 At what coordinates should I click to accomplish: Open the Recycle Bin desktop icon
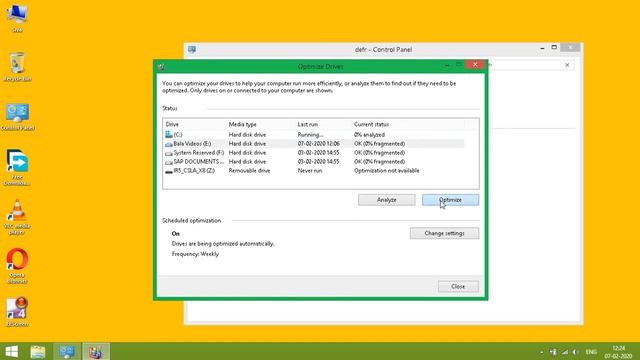(17, 67)
